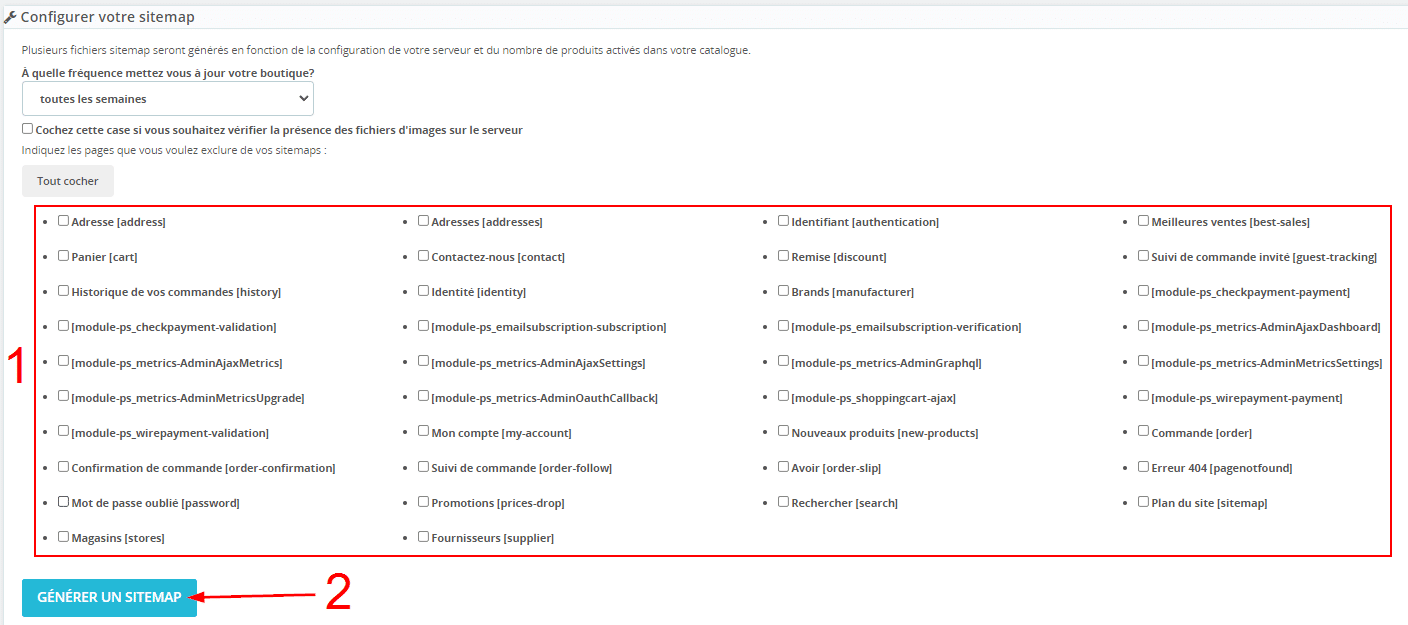Exclude Contactez-nous [contact] page
Image resolution: width=1408 pixels, height=625 pixels.
(x=424, y=256)
